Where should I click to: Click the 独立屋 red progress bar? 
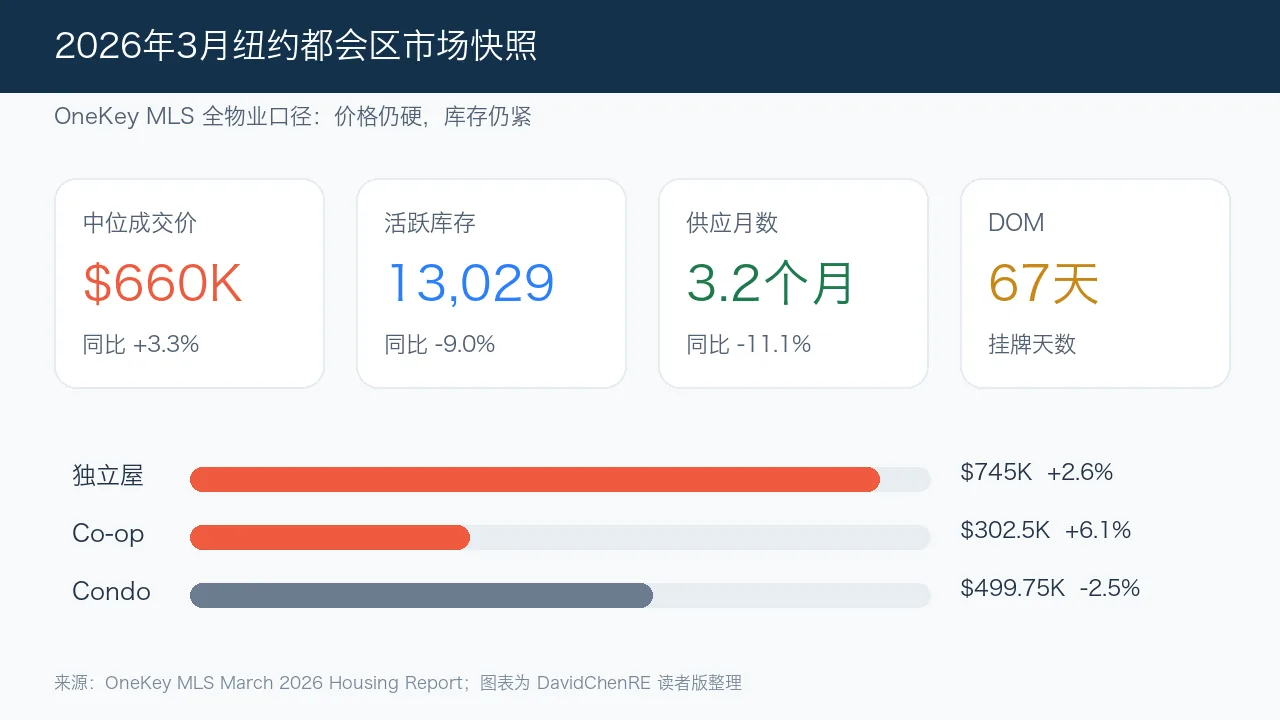tap(535, 479)
